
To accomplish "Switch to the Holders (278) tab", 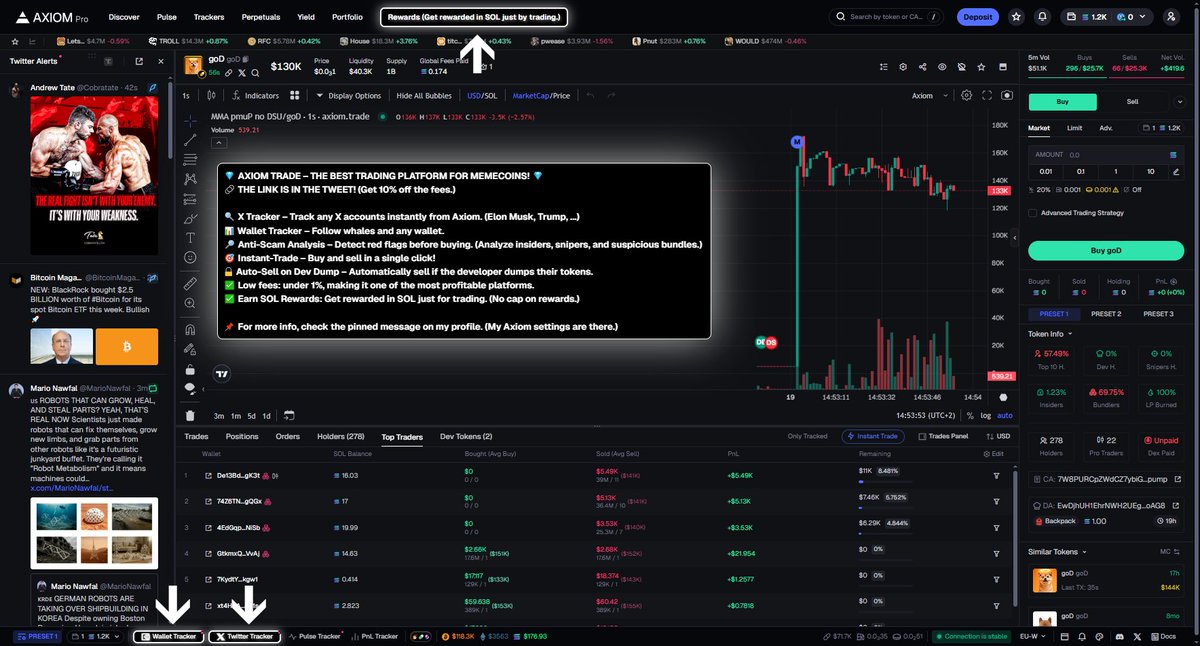I will click(341, 436).
